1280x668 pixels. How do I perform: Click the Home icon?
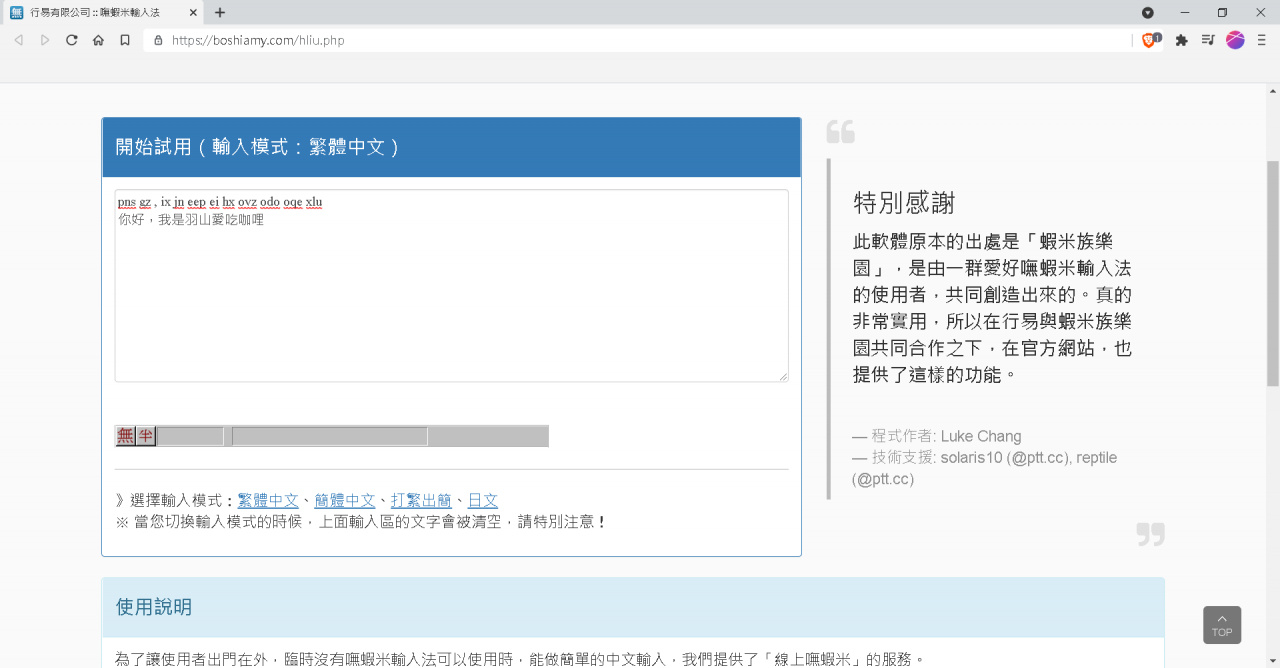98,40
